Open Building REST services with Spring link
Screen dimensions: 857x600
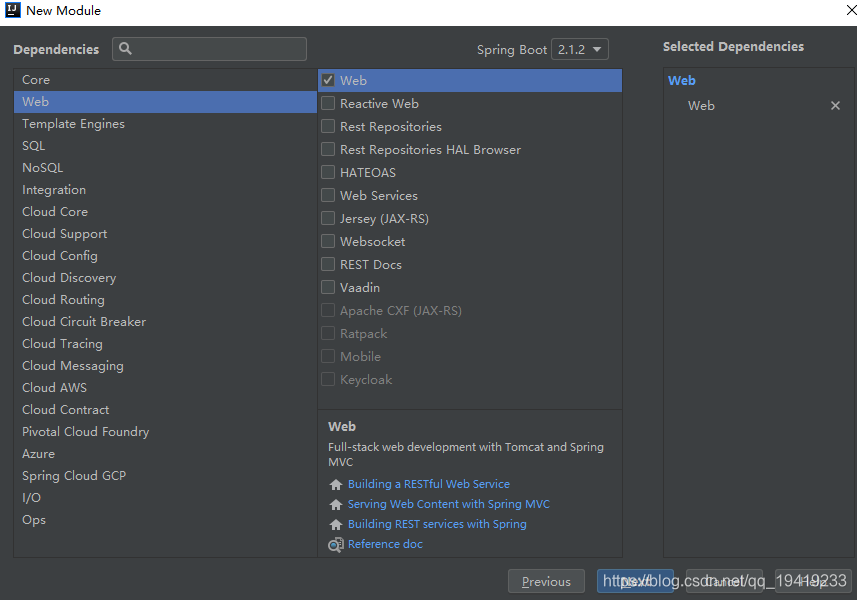pyautogui.click(x=437, y=524)
